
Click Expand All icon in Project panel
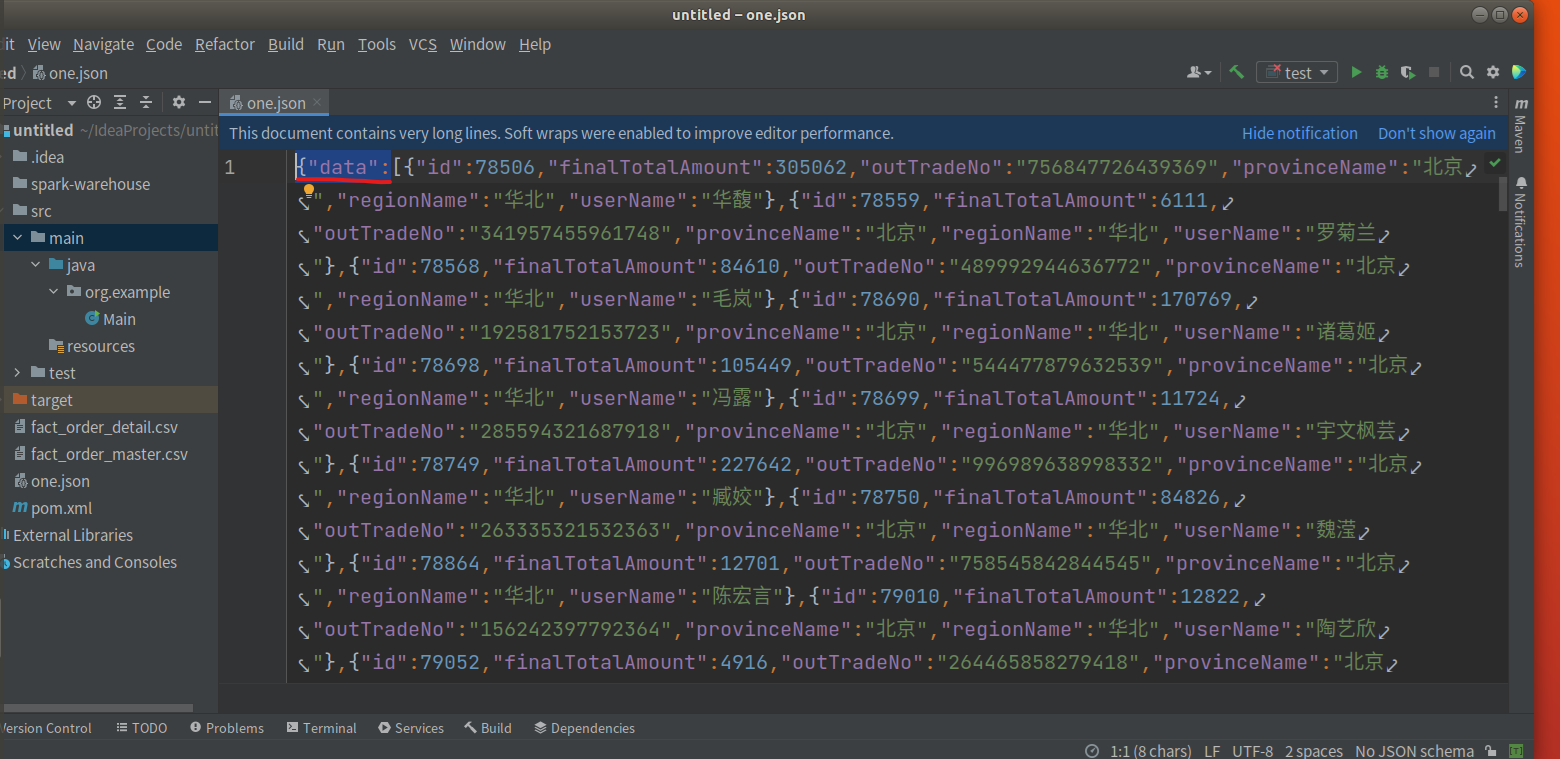(x=120, y=102)
